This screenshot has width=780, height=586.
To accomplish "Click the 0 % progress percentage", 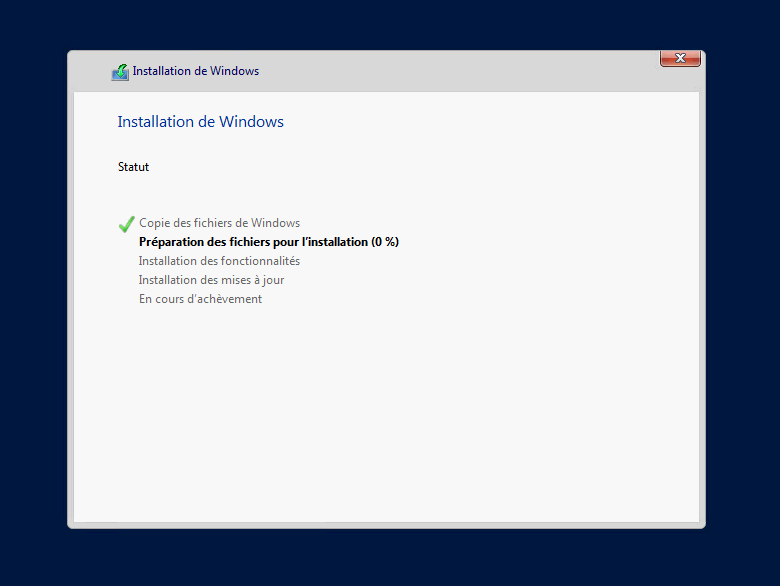I will [385, 242].
